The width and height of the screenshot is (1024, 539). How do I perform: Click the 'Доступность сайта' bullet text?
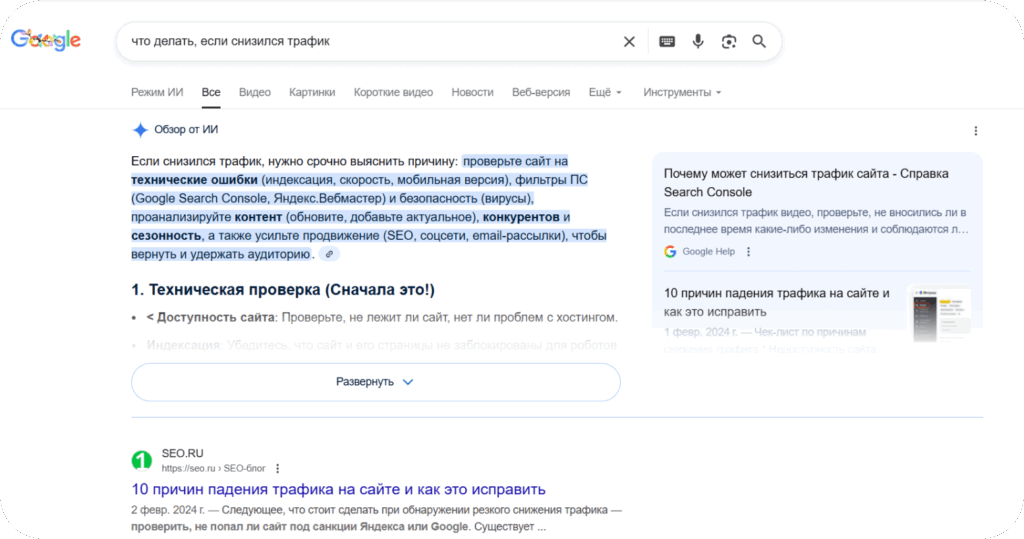click(382, 318)
